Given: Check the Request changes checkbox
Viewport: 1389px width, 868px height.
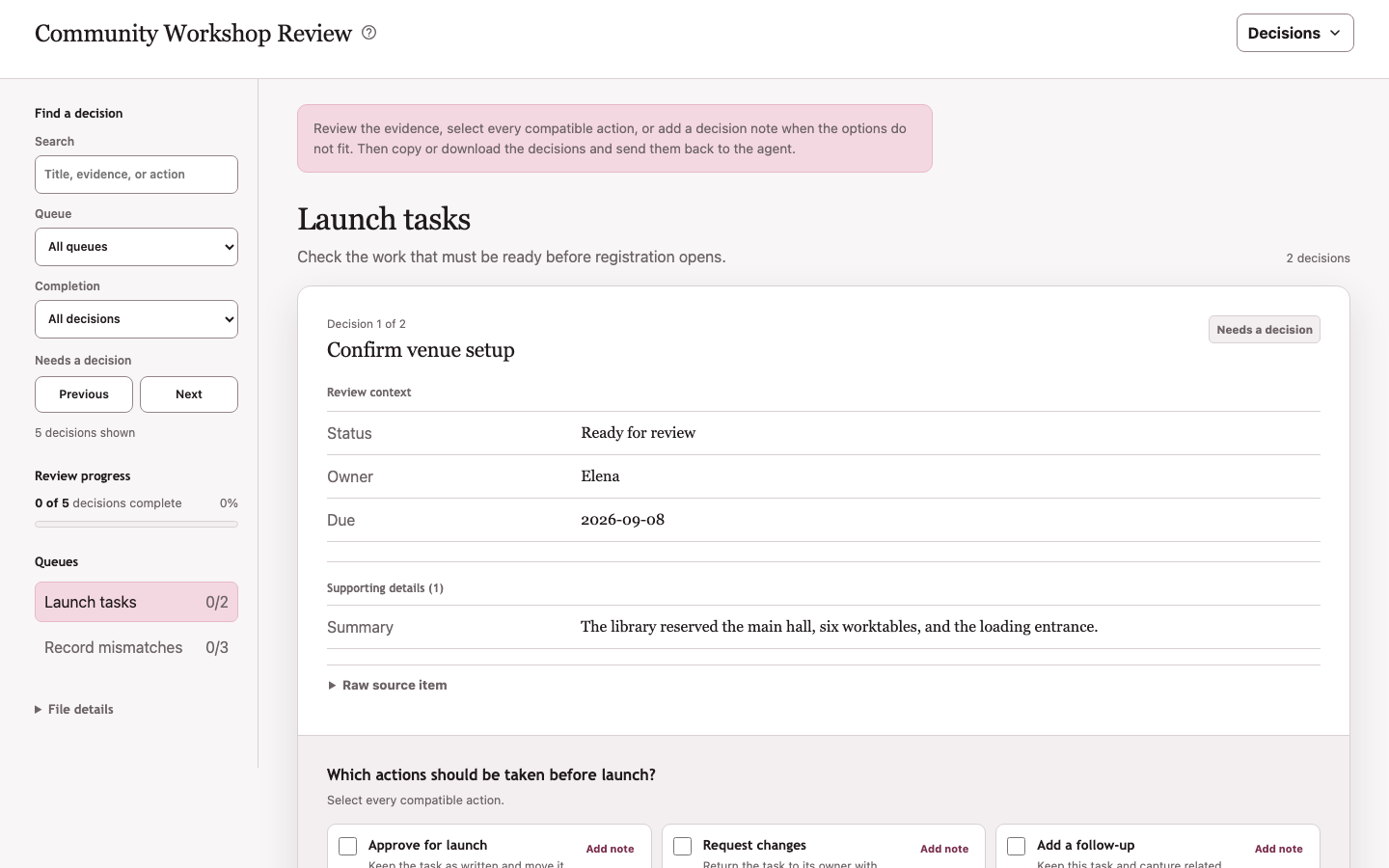Looking at the screenshot, I should tap(683, 846).
